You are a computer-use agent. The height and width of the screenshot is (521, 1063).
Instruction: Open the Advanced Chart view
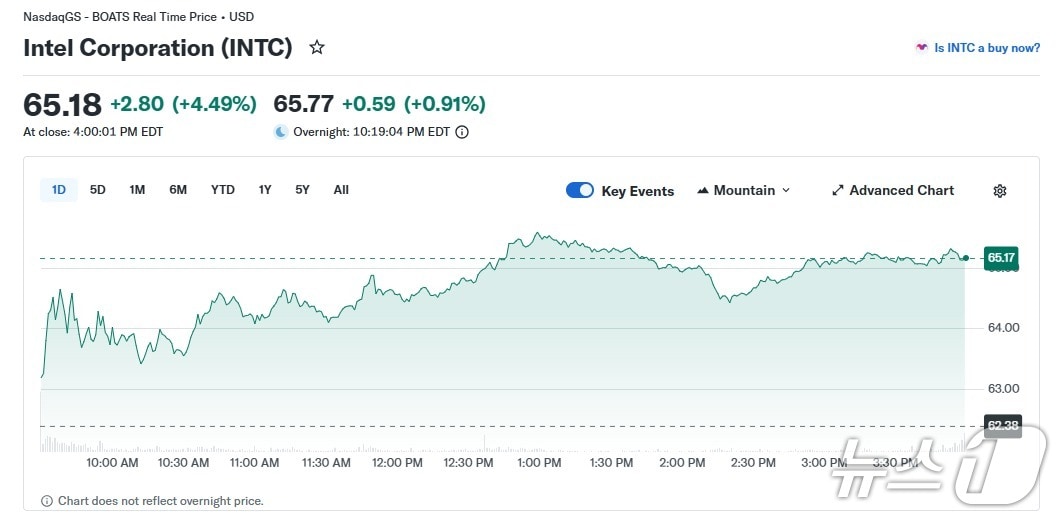901,191
